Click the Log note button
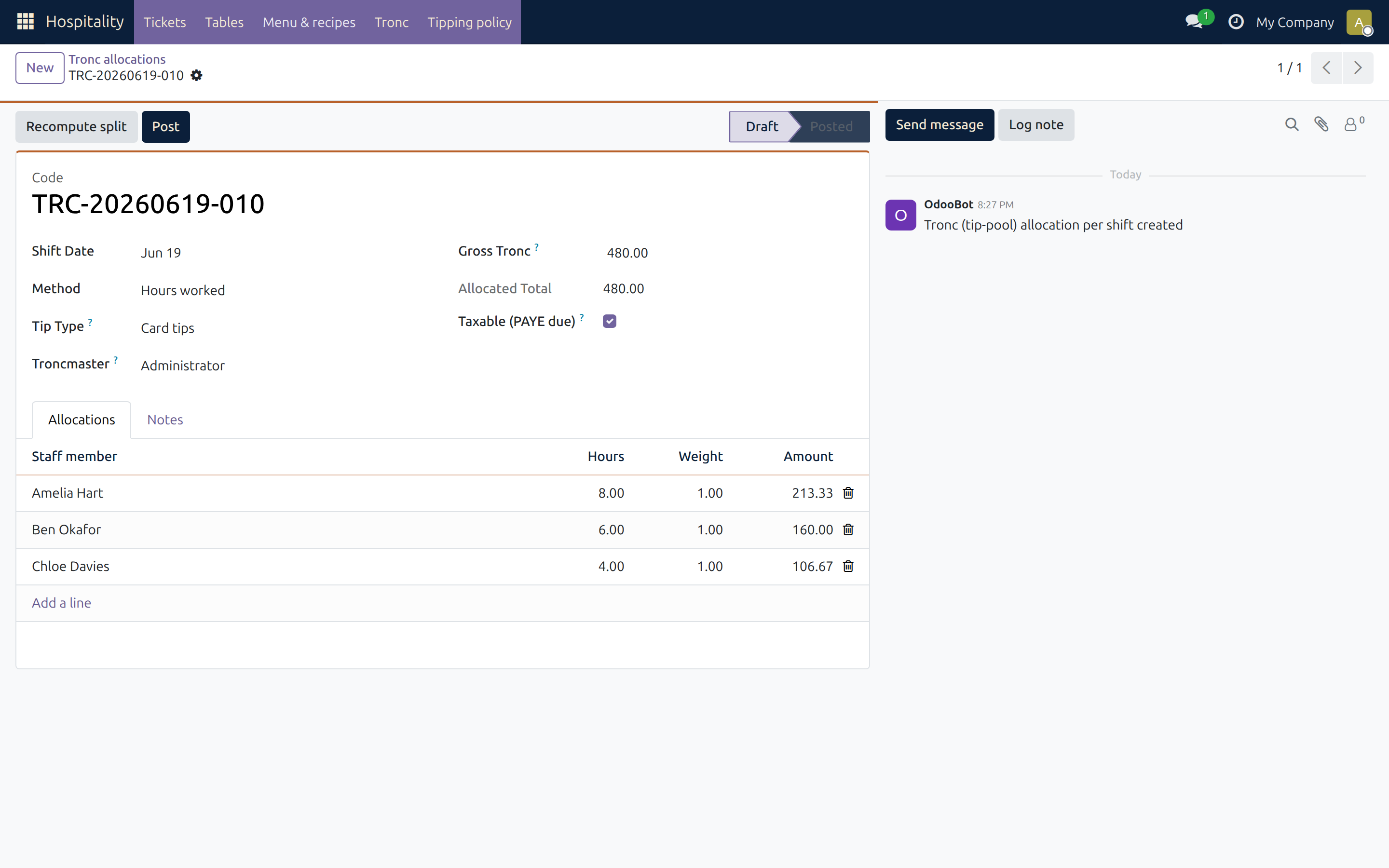 point(1036,124)
